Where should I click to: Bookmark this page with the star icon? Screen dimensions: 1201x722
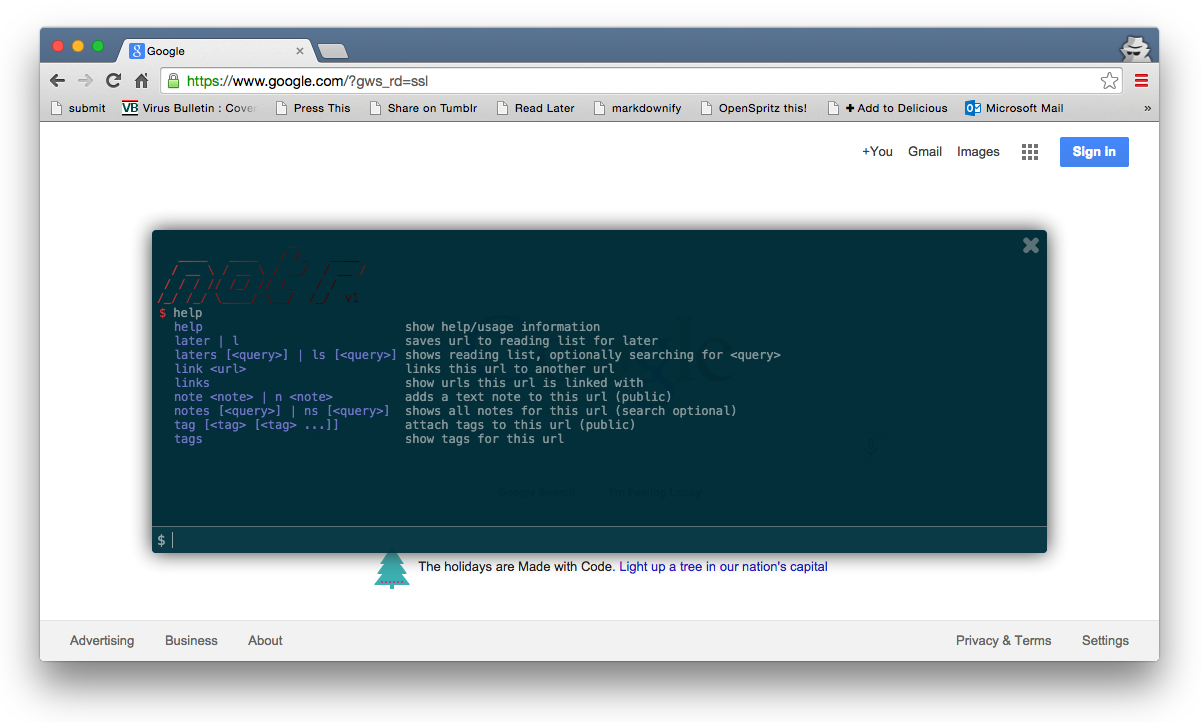click(x=1109, y=81)
